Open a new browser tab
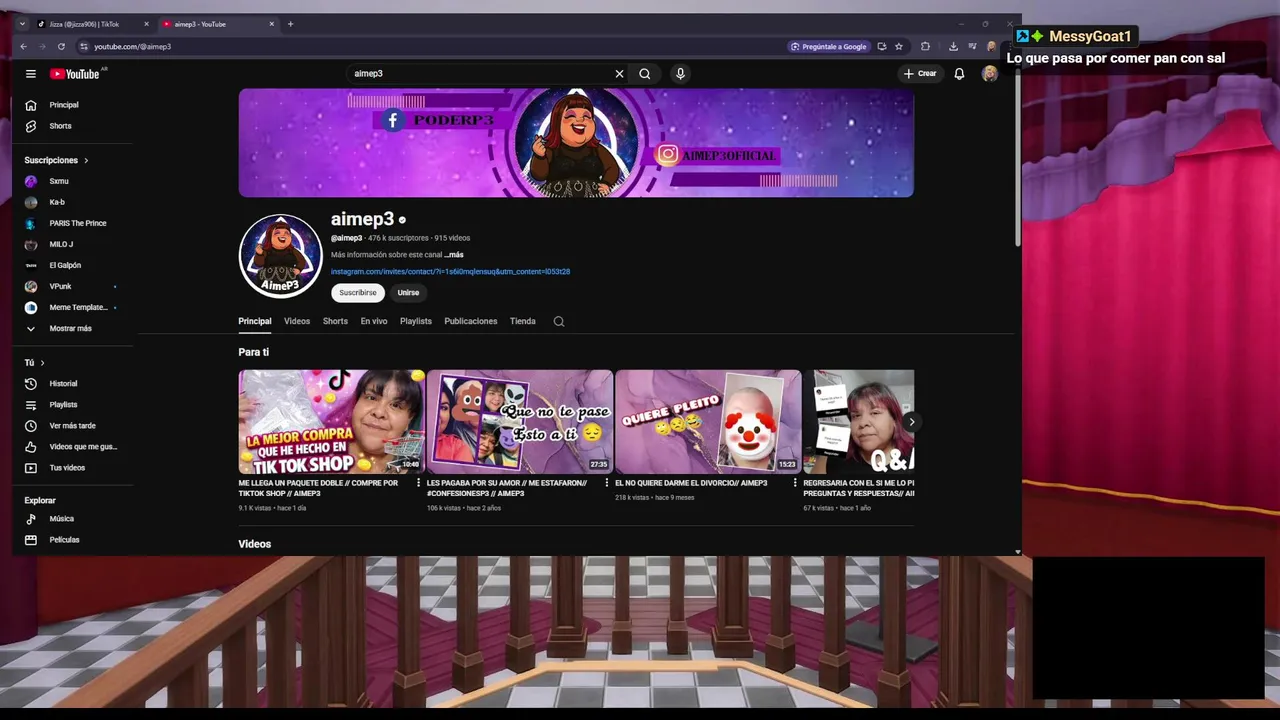Image resolution: width=1280 pixels, height=720 pixels. coord(291,24)
